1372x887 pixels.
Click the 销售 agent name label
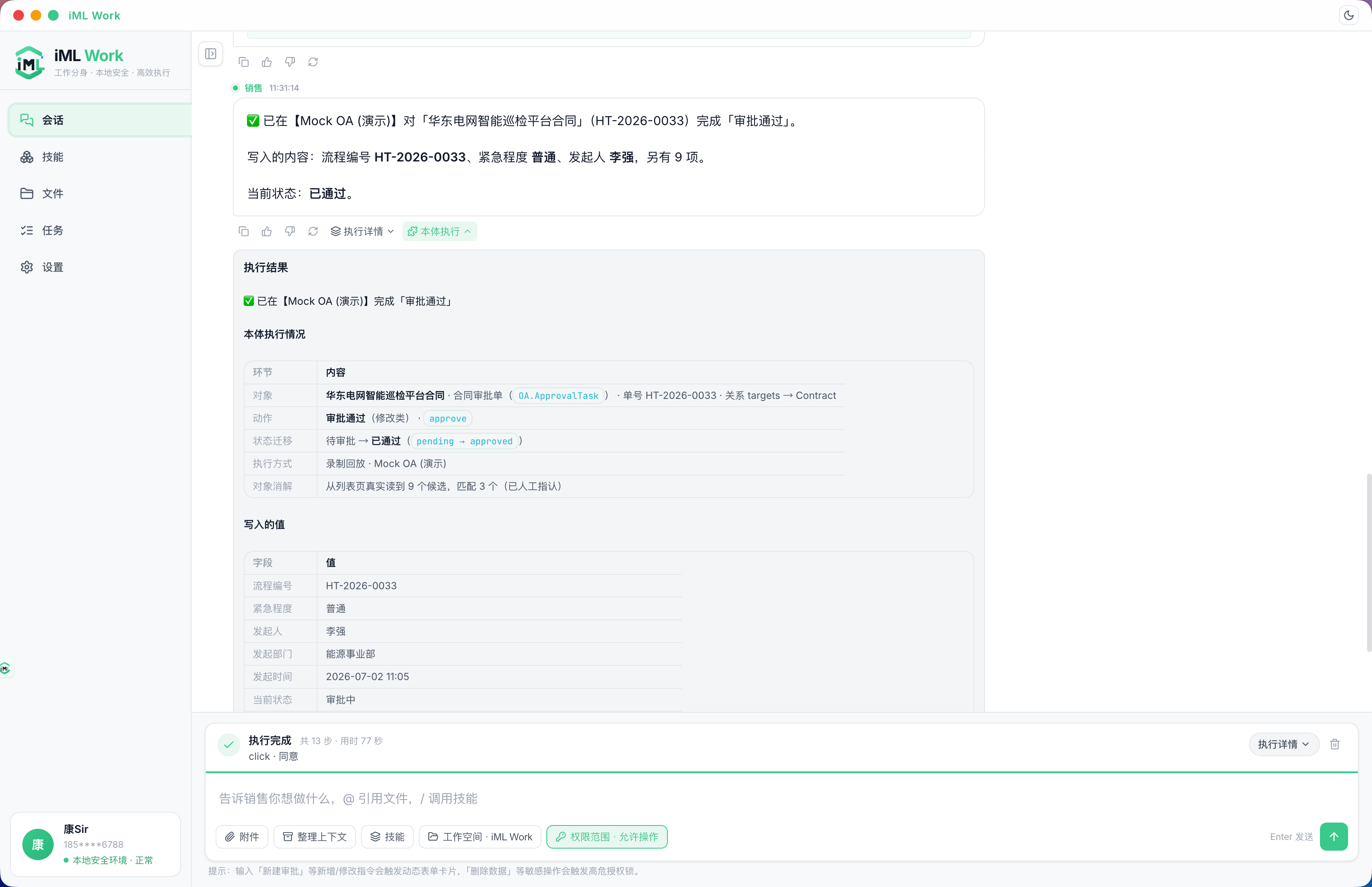point(254,88)
